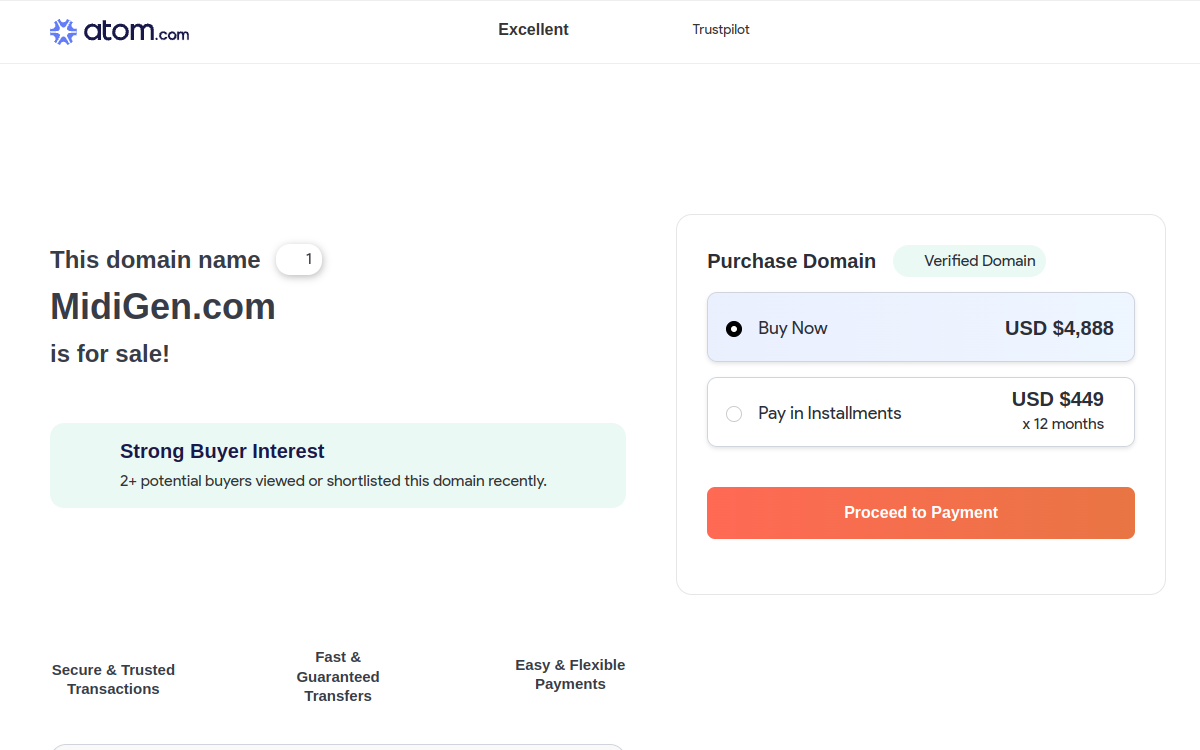Click Secure & Trusted Transactions feature
1200x750 pixels.
(113, 679)
